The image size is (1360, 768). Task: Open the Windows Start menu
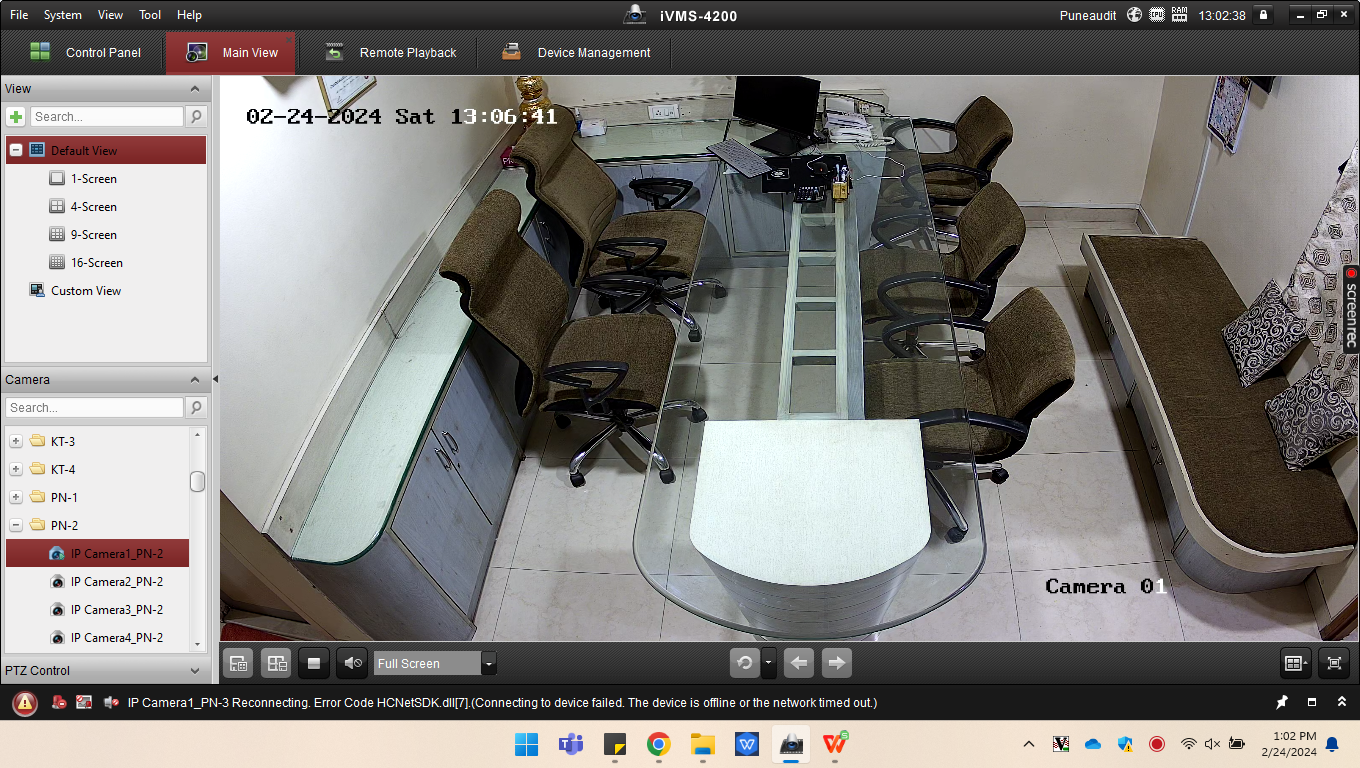[526, 744]
